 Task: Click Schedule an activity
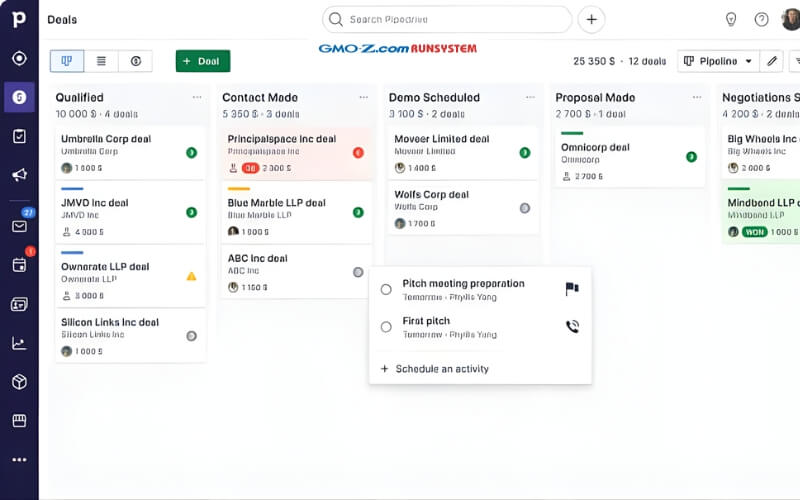[x=435, y=369]
